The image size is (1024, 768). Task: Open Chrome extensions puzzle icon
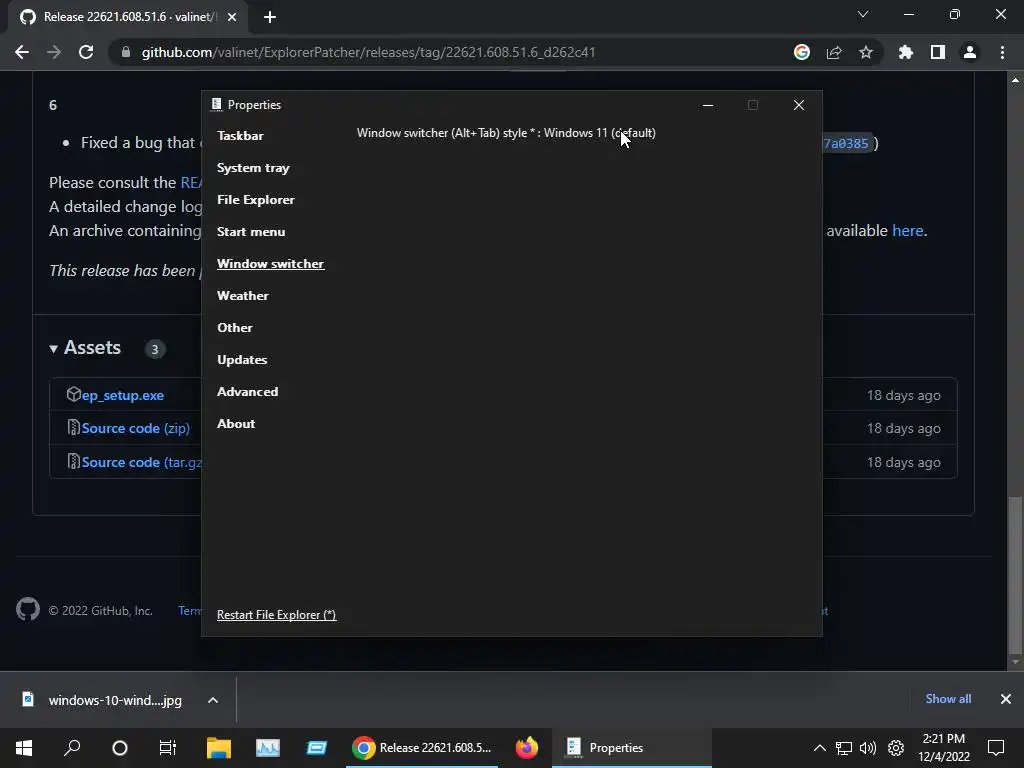click(906, 52)
